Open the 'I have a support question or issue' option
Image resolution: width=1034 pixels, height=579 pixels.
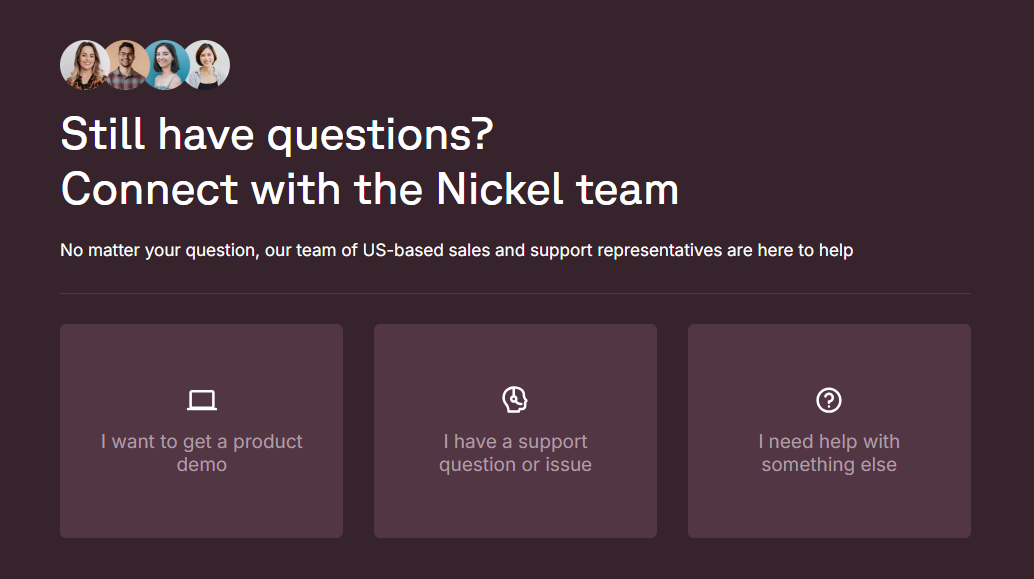(x=515, y=430)
